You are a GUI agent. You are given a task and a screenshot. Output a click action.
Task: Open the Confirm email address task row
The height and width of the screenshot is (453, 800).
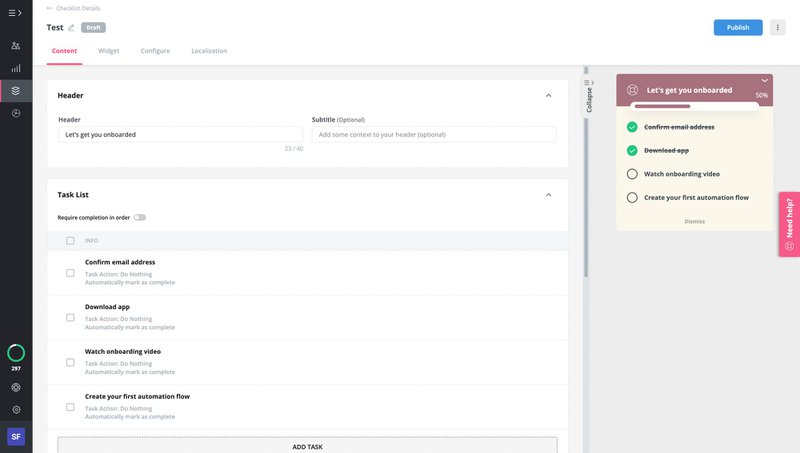[x=308, y=273]
